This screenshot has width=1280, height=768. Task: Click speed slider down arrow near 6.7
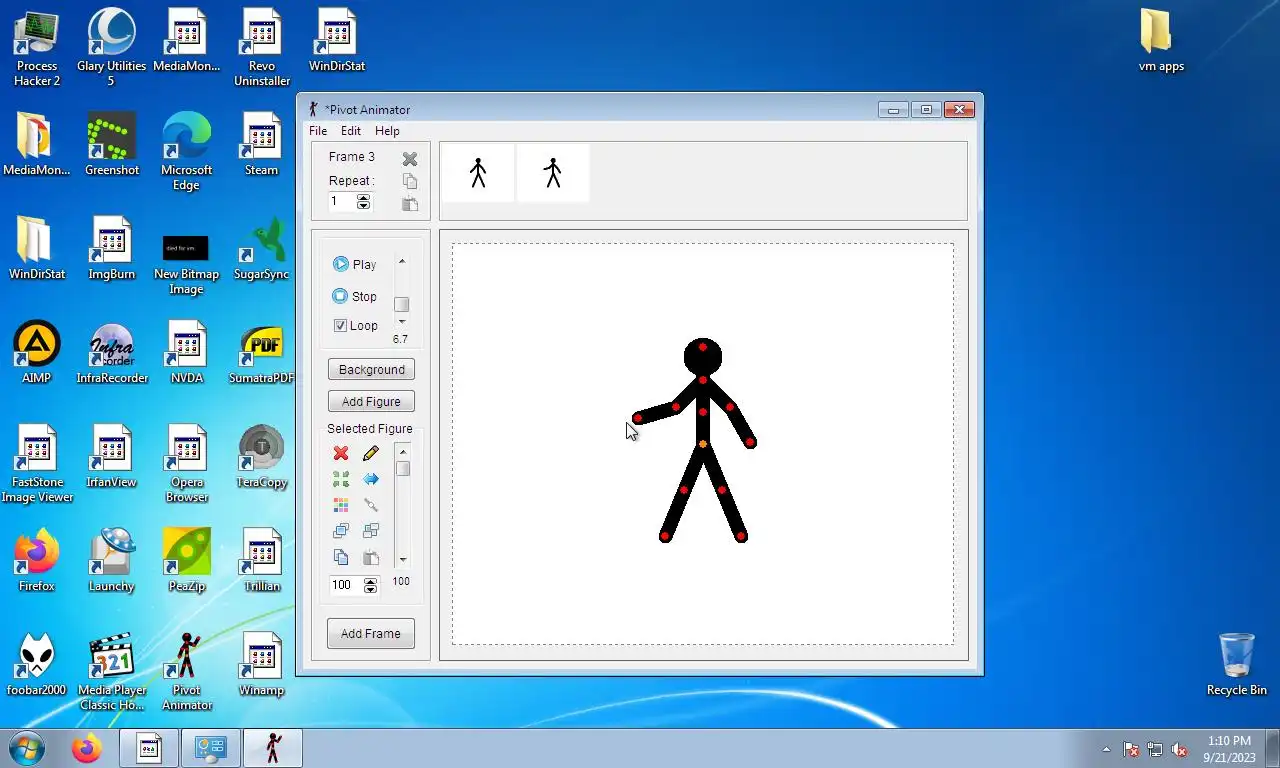click(402, 322)
